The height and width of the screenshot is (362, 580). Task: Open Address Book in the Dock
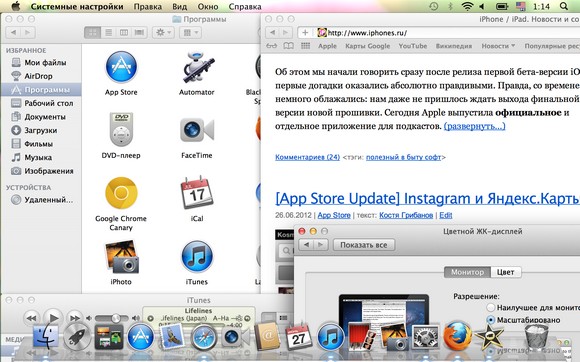tap(267, 336)
